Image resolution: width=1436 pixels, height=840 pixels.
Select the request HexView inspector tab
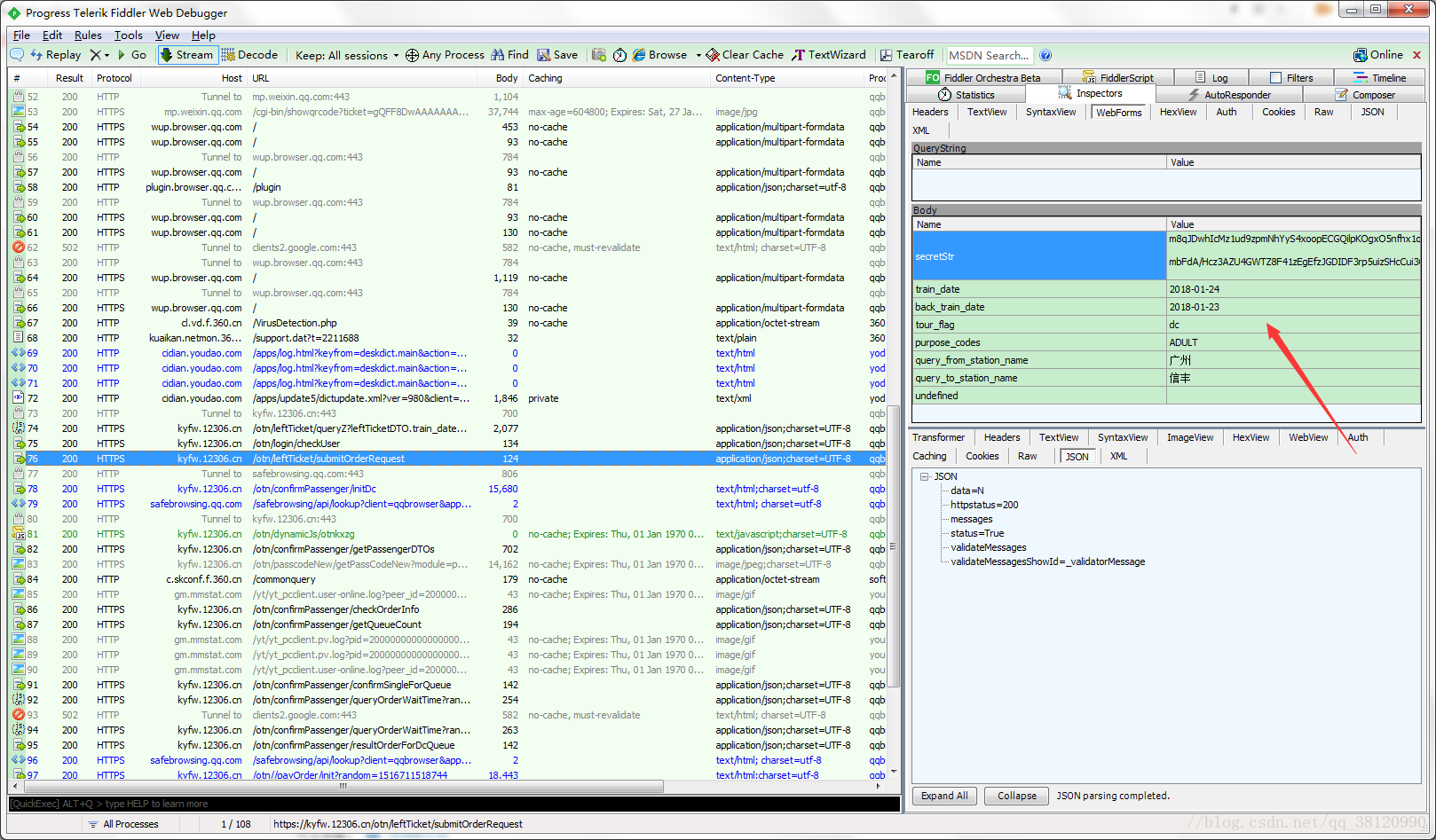pos(1178,112)
